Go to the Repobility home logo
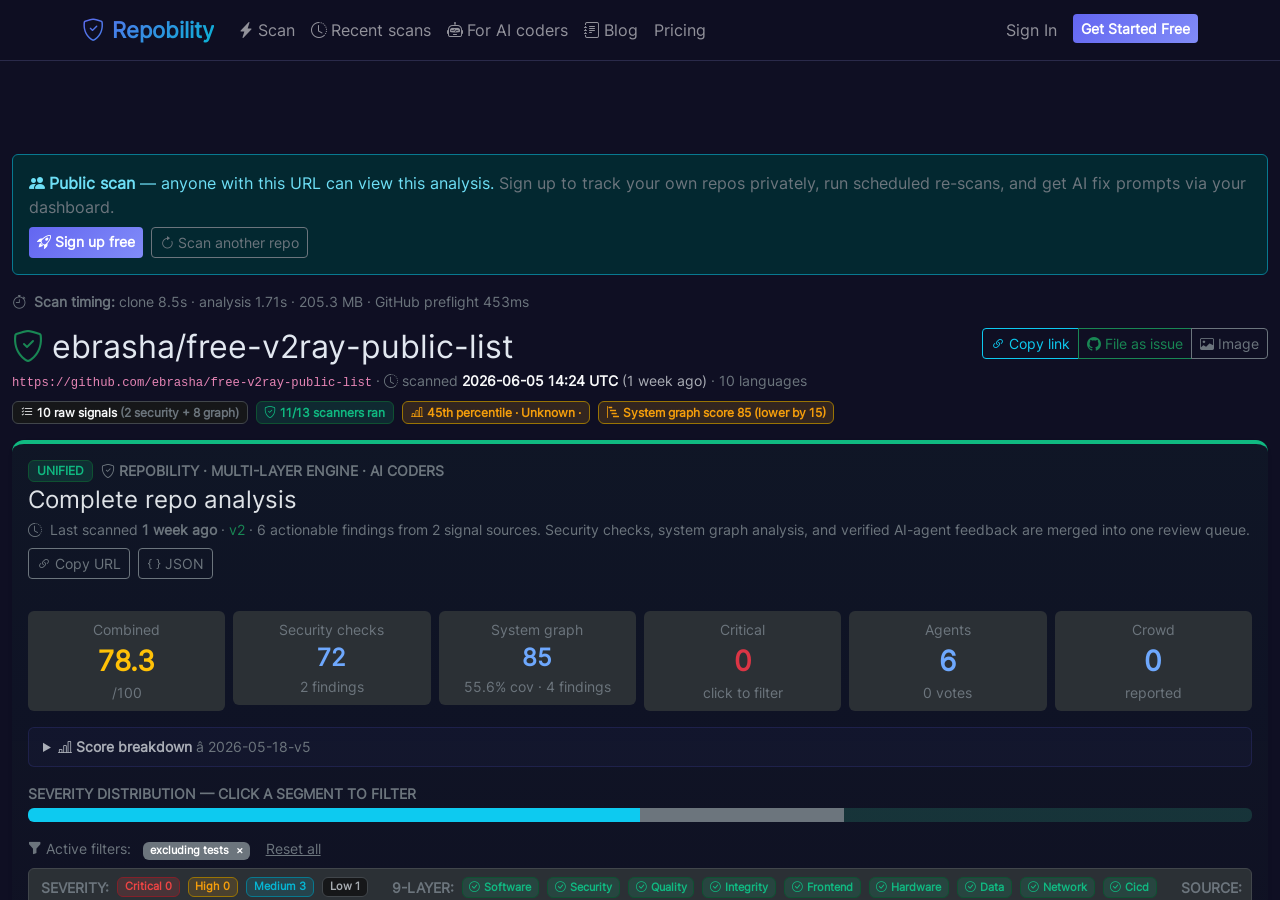1280x900 pixels. [x=148, y=30]
